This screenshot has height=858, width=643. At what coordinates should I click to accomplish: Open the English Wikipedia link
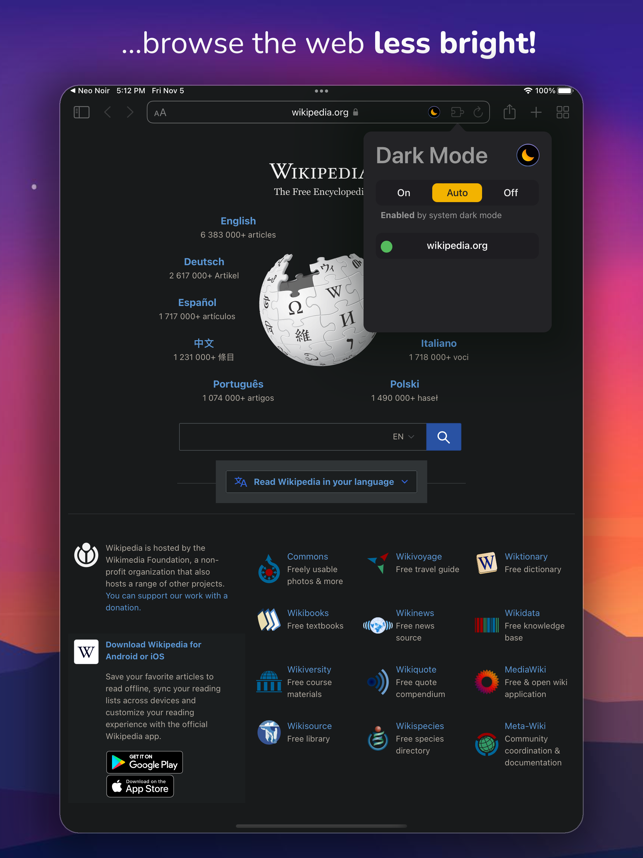(238, 221)
